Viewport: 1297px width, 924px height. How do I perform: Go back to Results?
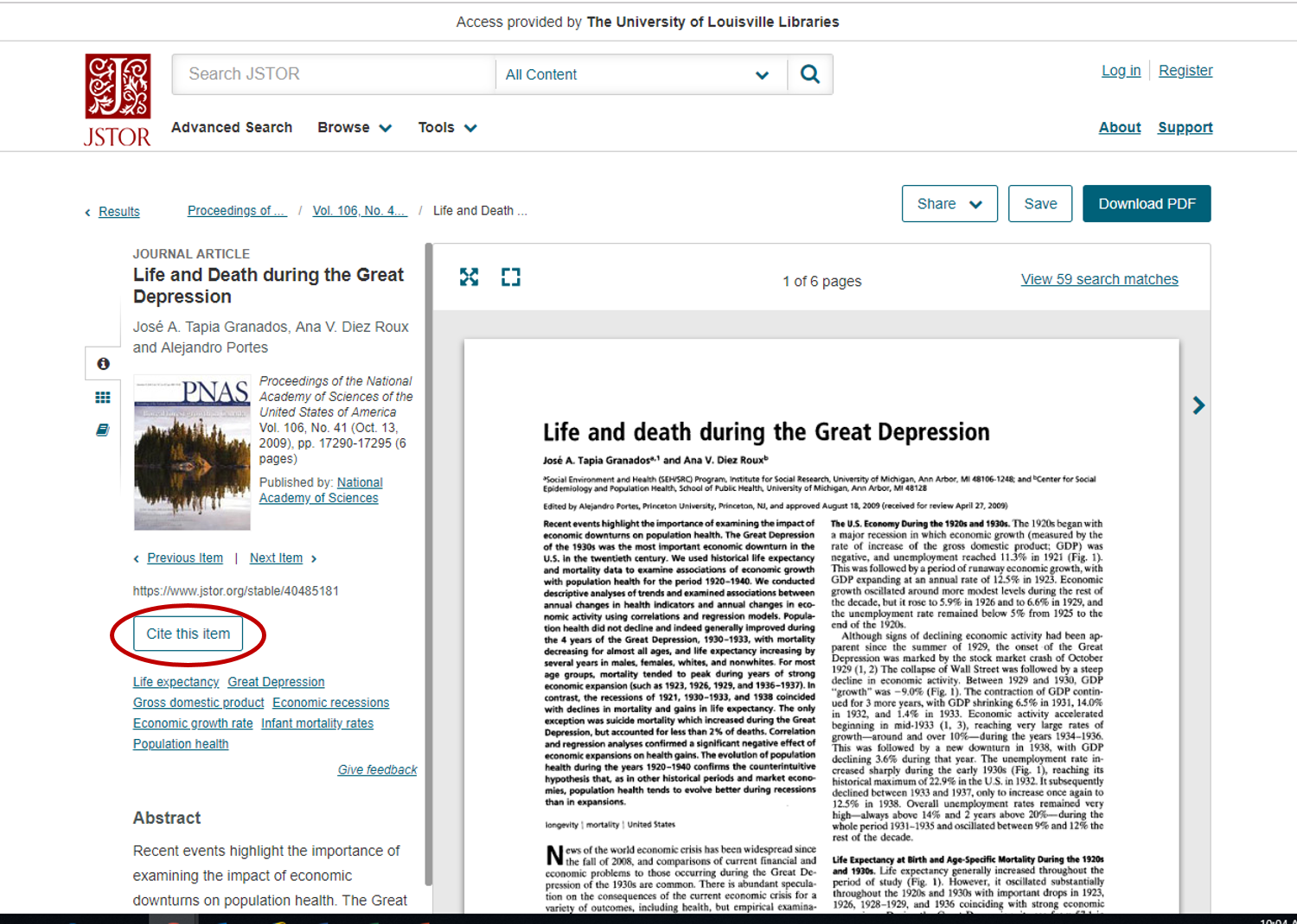point(119,212)
